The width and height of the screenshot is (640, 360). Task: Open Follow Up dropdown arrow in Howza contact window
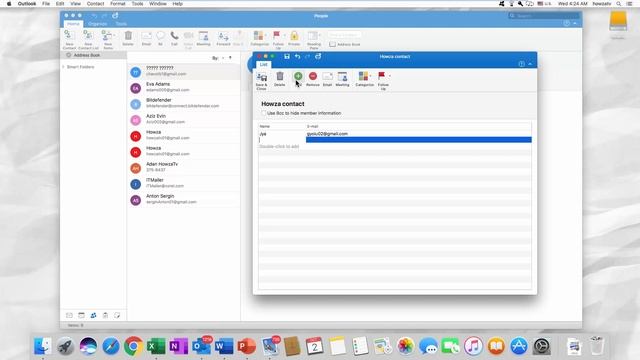tap(389, 76)
